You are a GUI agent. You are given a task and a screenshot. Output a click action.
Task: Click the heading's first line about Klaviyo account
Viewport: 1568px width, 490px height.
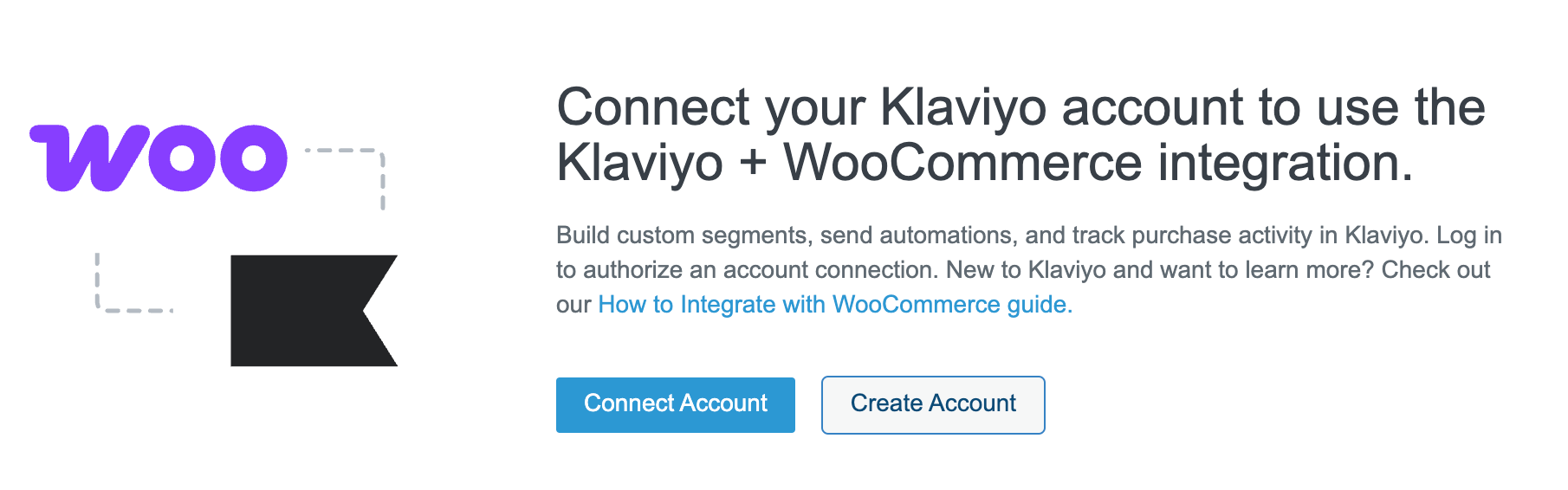coord(1020,107)
